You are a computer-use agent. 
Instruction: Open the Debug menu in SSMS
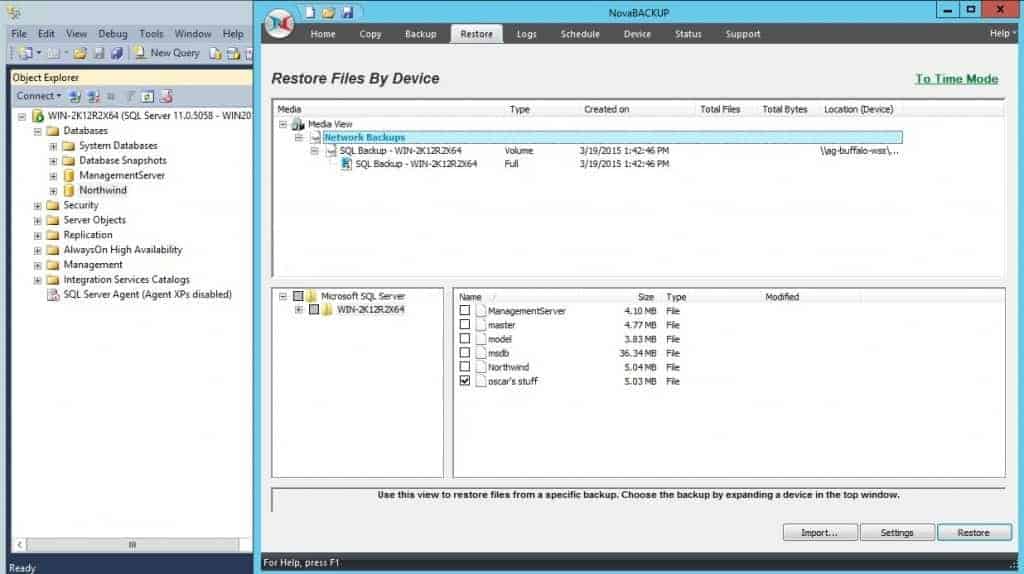click(x=112, y=33)
